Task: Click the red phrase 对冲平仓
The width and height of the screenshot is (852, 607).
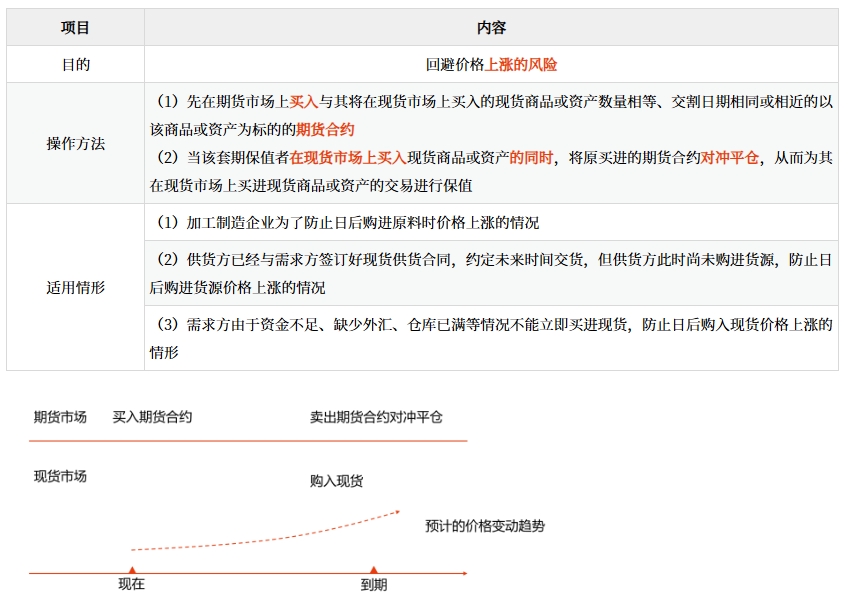Action: (731, 157)
